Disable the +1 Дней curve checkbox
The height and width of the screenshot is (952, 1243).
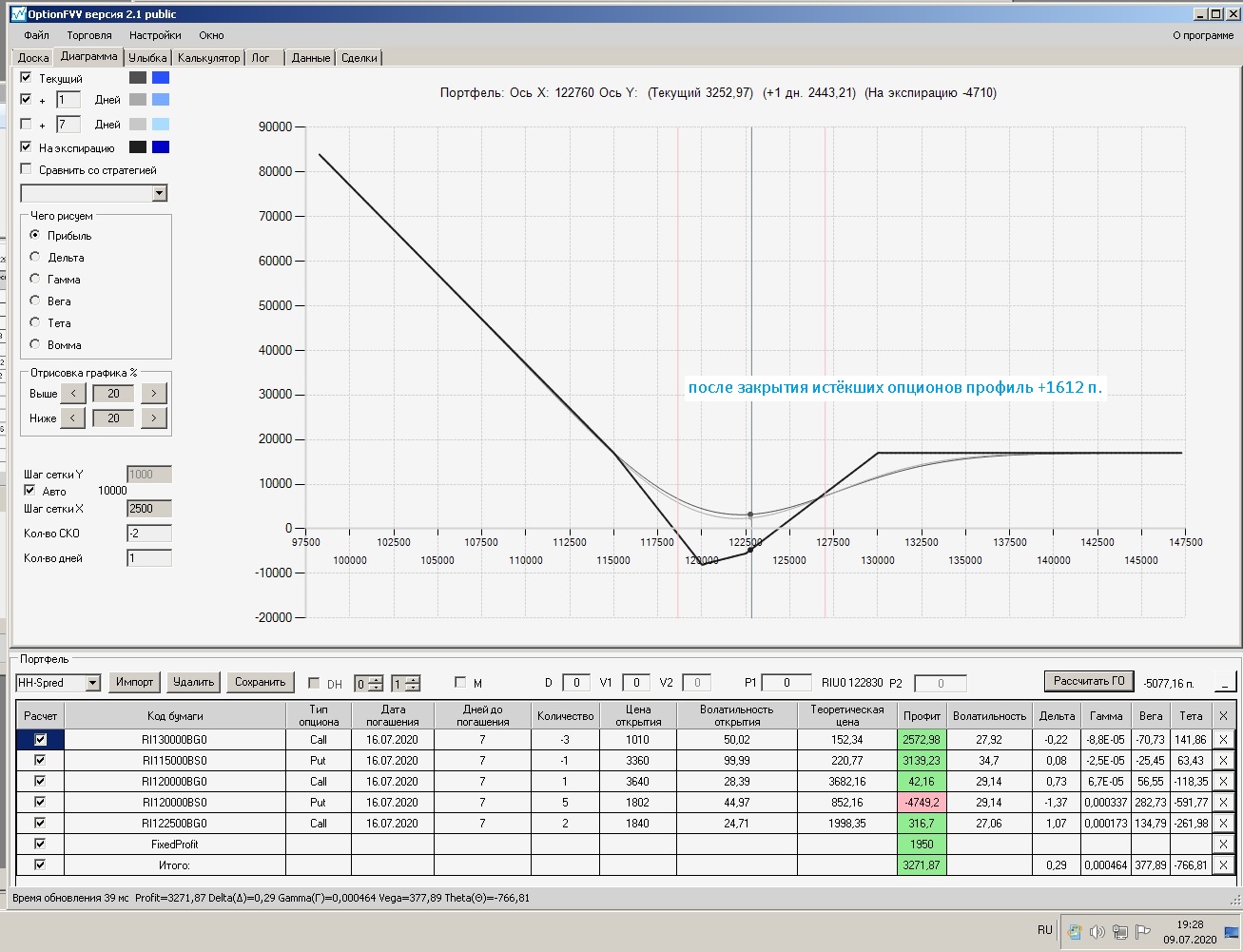[27, 99]
